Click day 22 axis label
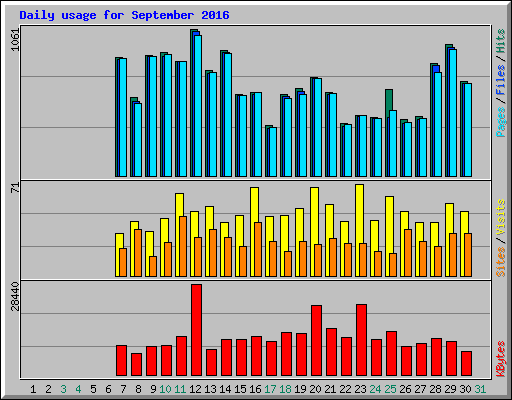The height and width of the screenshot is (400, 512). point(345,389)
